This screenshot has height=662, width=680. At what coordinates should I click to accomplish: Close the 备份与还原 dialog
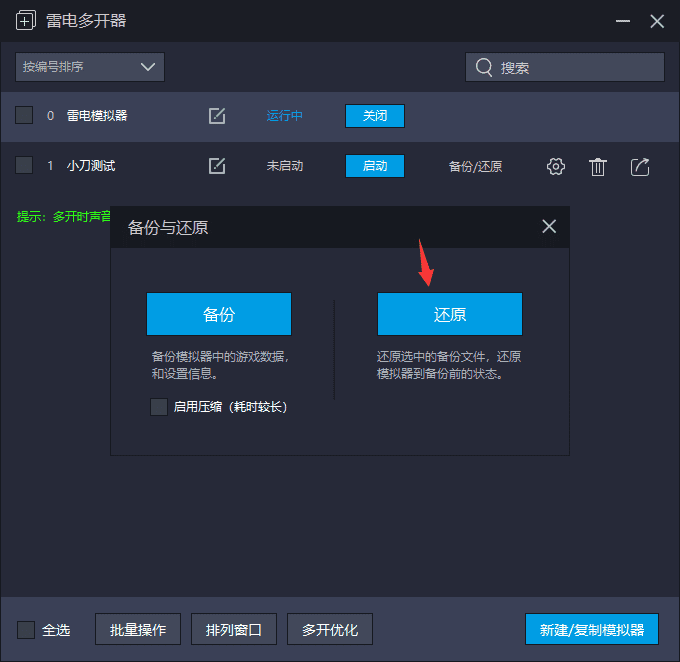(549, 227)
